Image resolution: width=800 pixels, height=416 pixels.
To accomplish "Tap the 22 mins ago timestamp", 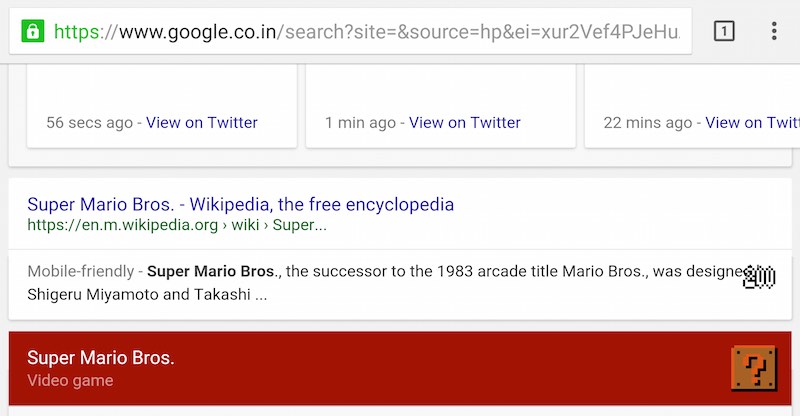I will pos(647,123).
